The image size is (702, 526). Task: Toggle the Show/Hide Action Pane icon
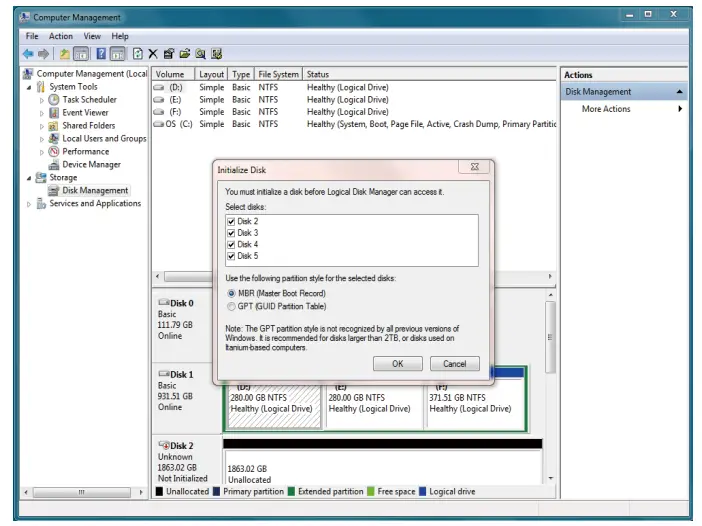coord(118,54)
